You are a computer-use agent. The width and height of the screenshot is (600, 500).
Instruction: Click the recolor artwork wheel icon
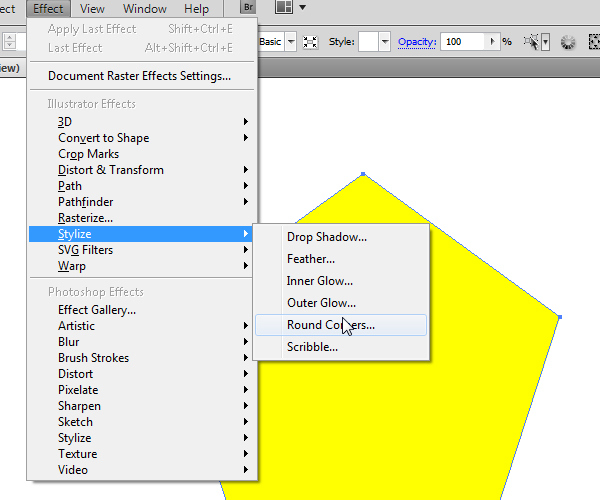[x=568, y=42]
